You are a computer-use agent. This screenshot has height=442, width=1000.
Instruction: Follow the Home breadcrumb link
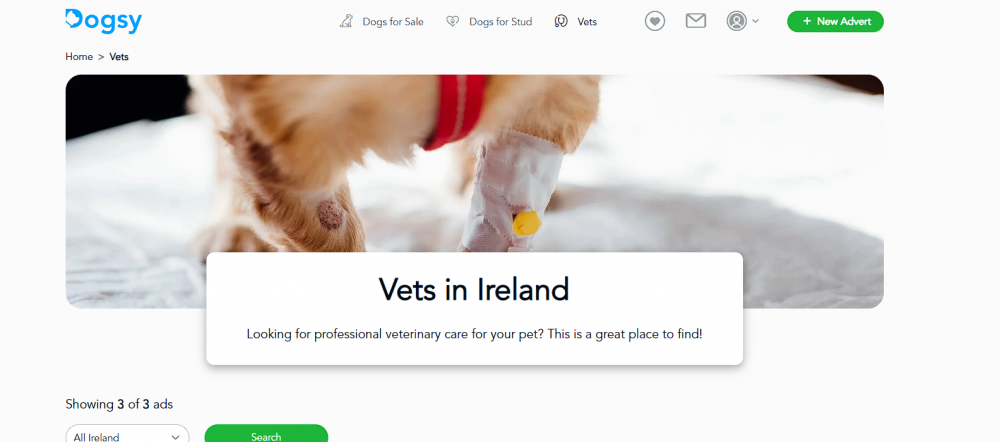click(x=79, y=57)
